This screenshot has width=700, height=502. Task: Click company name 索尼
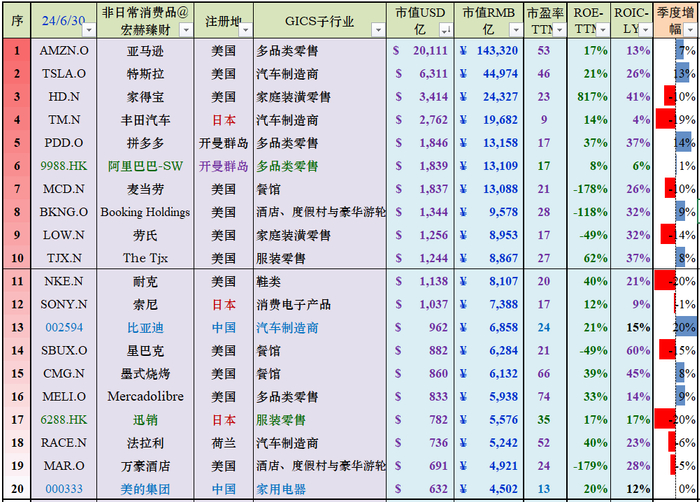146,304
